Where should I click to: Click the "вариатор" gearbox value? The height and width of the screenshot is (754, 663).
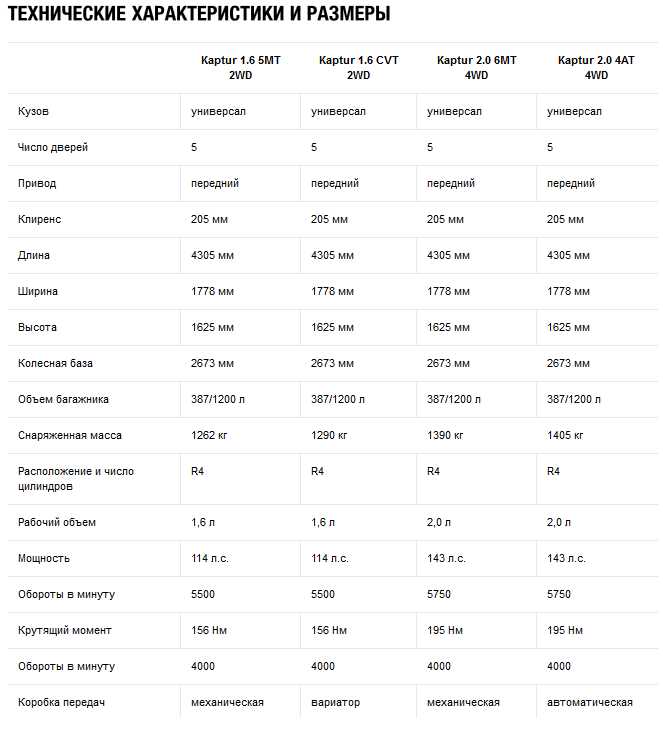(x=335, y=702)
